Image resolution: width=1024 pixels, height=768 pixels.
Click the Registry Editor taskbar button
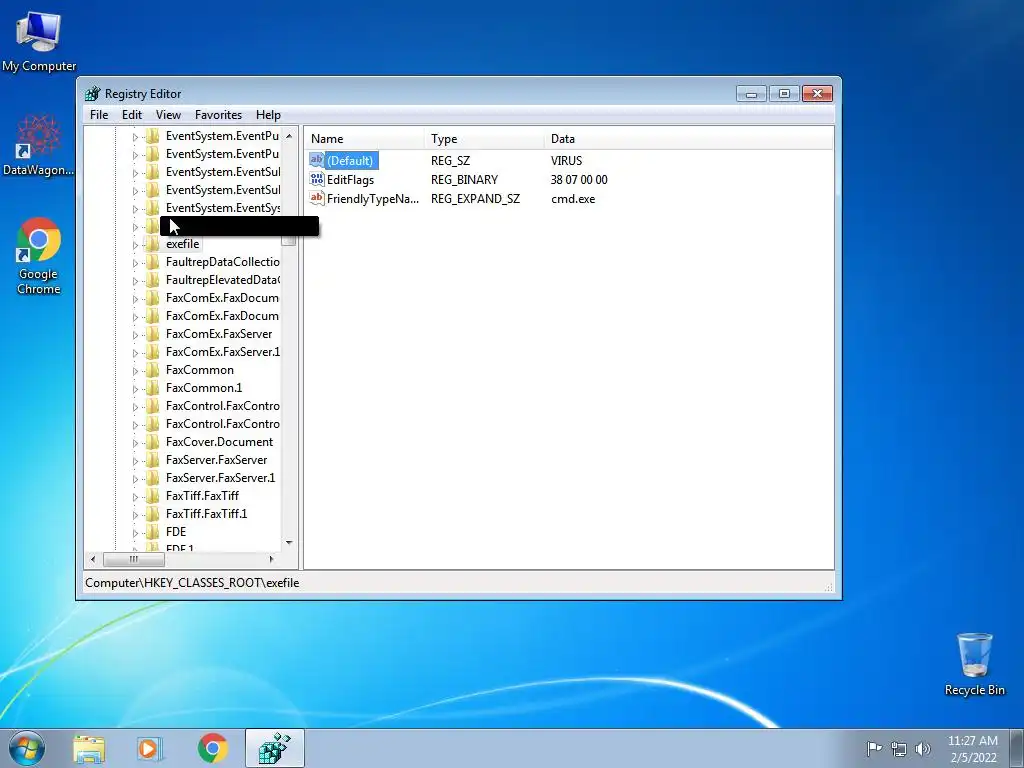(x=274, y=748)
